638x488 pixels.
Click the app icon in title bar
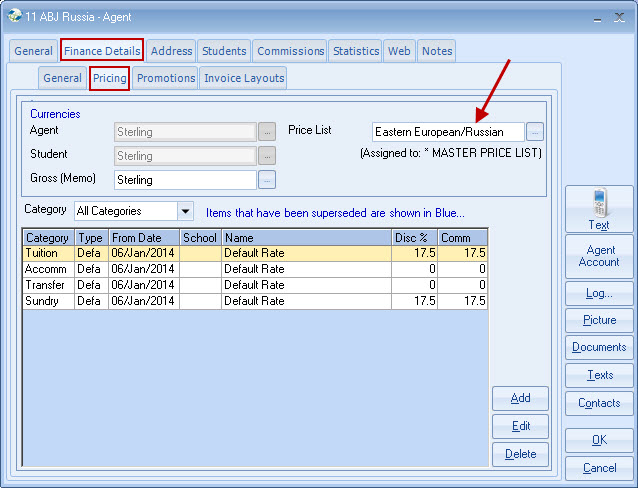[x=15, y=17]
